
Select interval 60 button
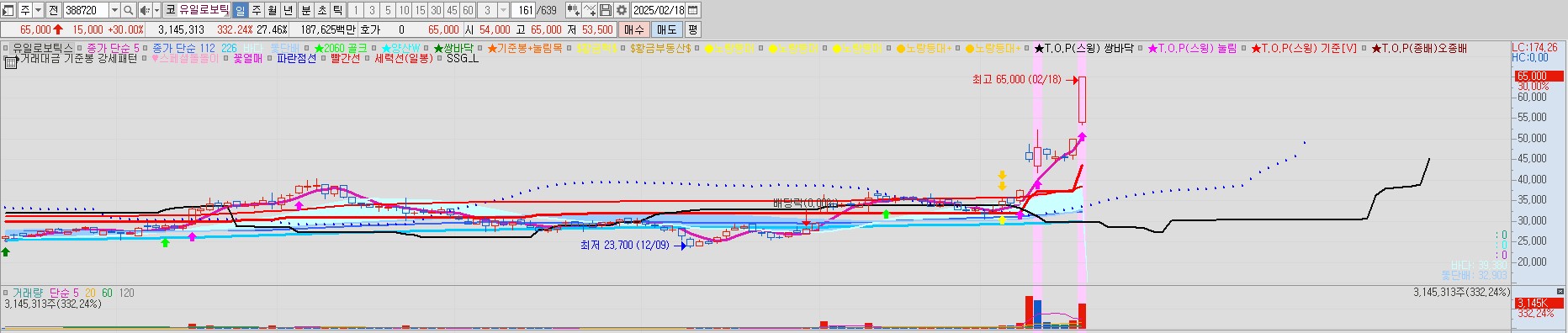pos(468,10)
